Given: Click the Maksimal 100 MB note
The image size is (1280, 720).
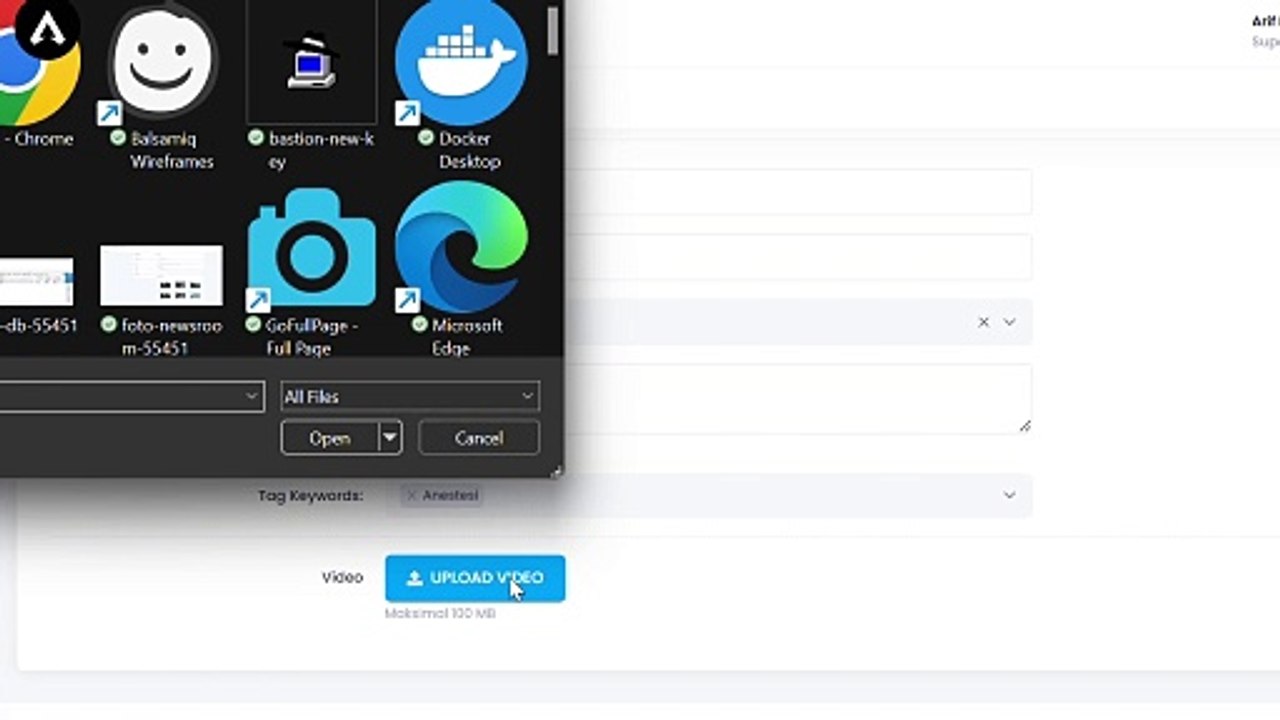Looking at the screenshot, I should (440, 613).
